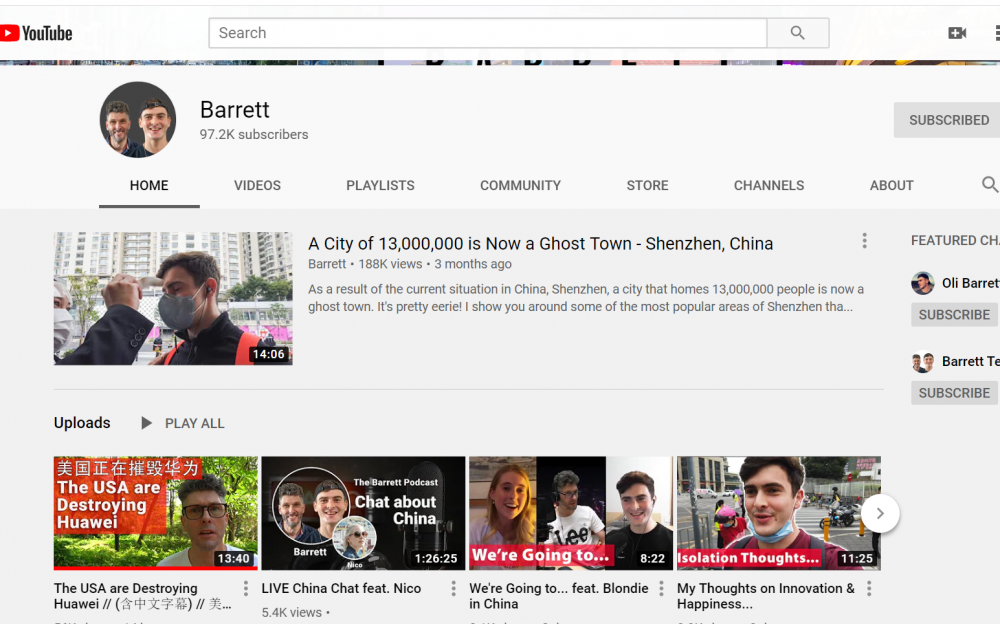The height and width of the screenshot is (624, 1000).
Task: Click the create video camera icon
Action: coord(957,33)
